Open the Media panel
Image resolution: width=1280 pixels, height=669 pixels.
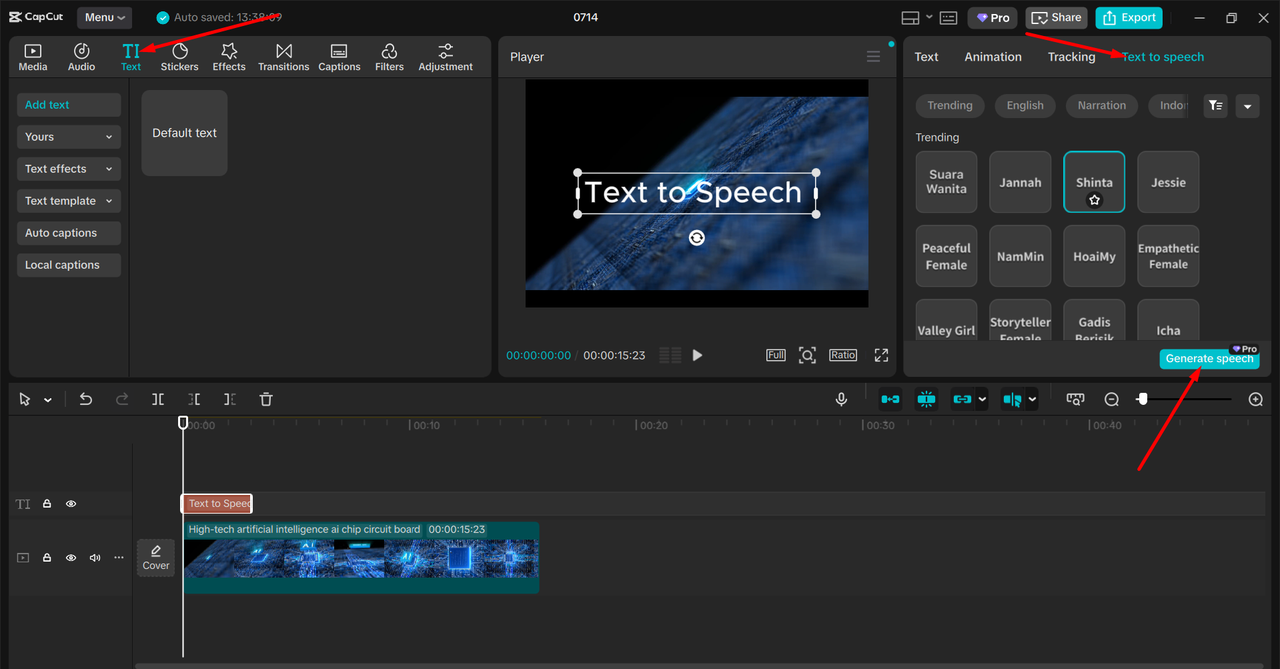(33, 57)
